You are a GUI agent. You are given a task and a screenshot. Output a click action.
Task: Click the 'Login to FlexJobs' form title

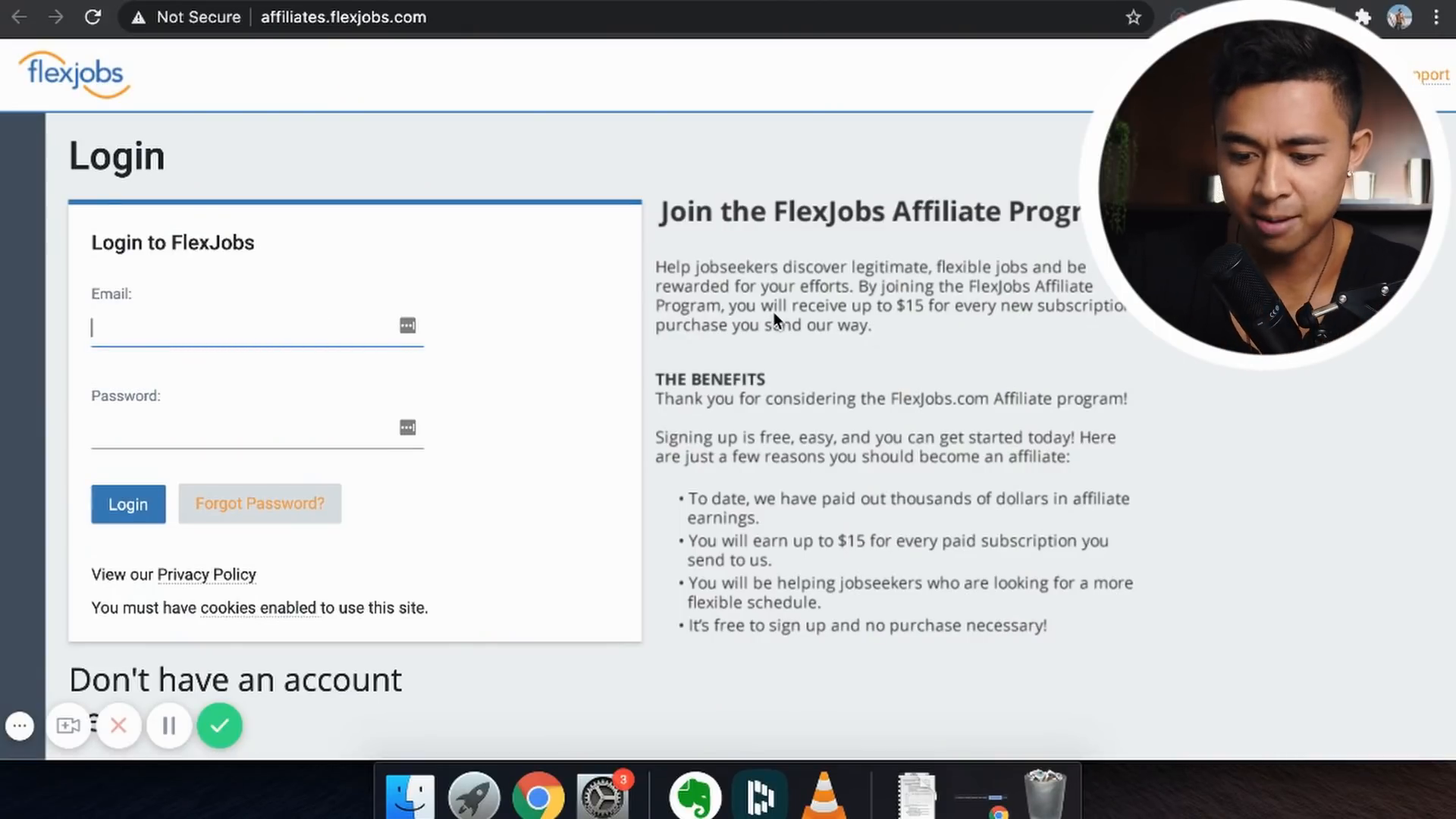pos(173,243)
